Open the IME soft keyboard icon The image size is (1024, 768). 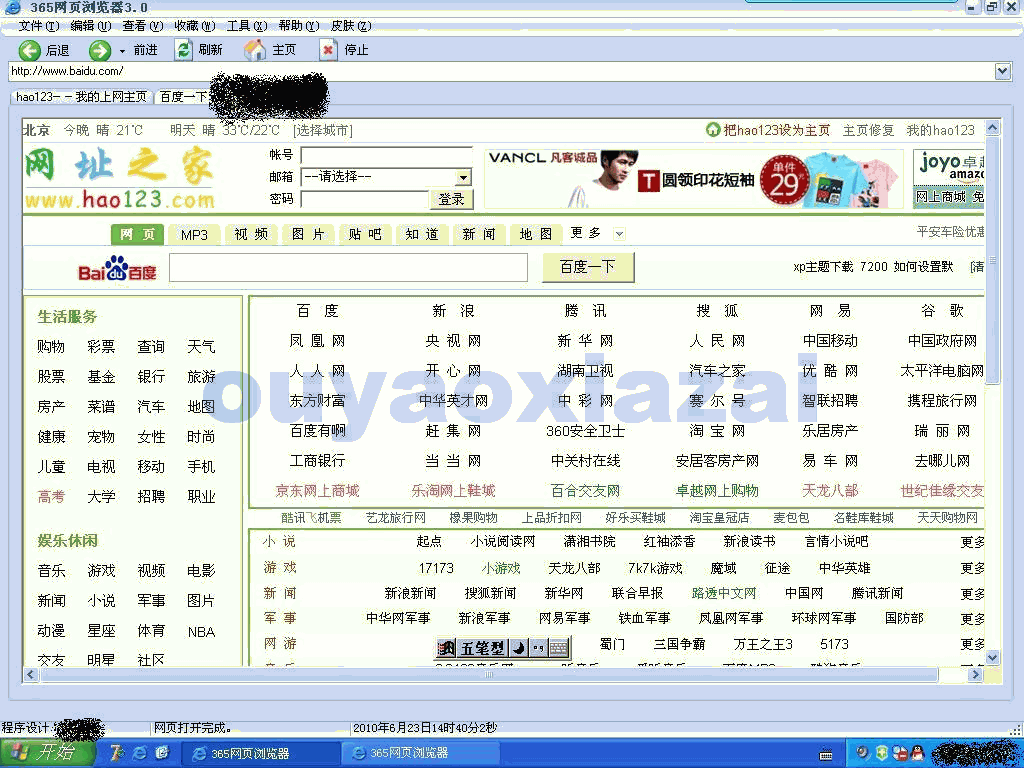(x=559, y=648)
